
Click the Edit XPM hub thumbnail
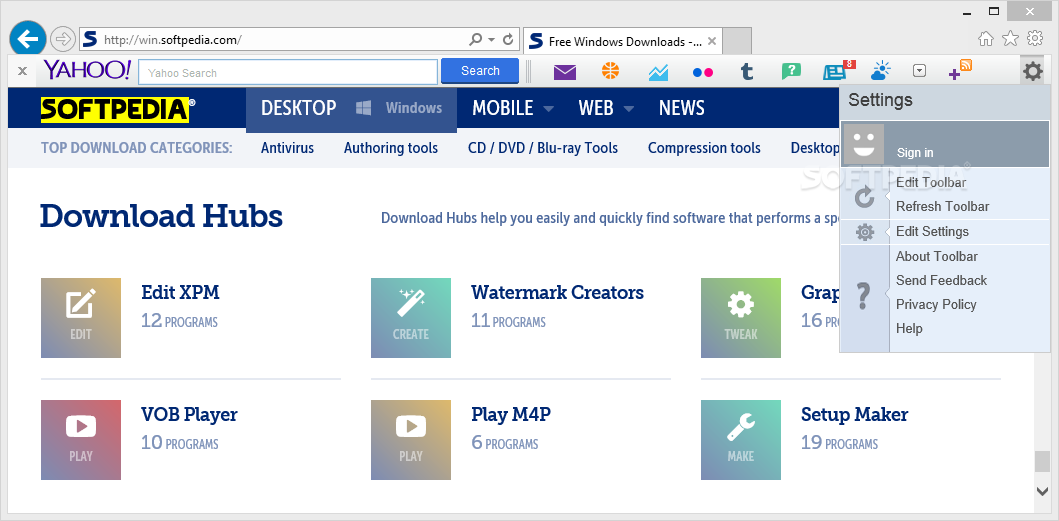[x=81, y=318]
